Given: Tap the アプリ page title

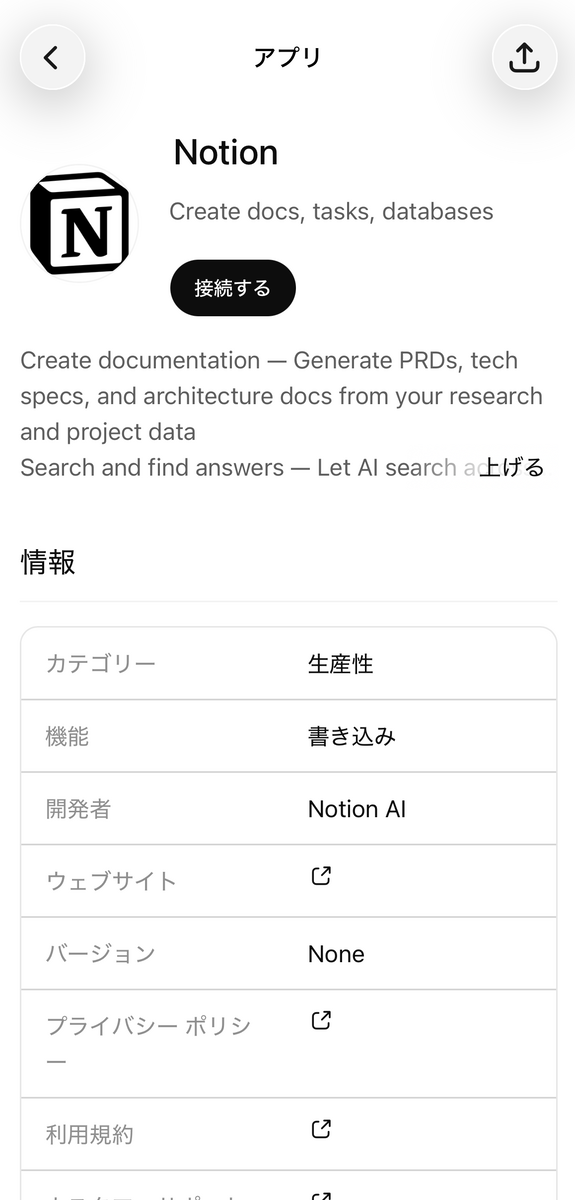Looking at the screenshot, I should tap(288, 57).
